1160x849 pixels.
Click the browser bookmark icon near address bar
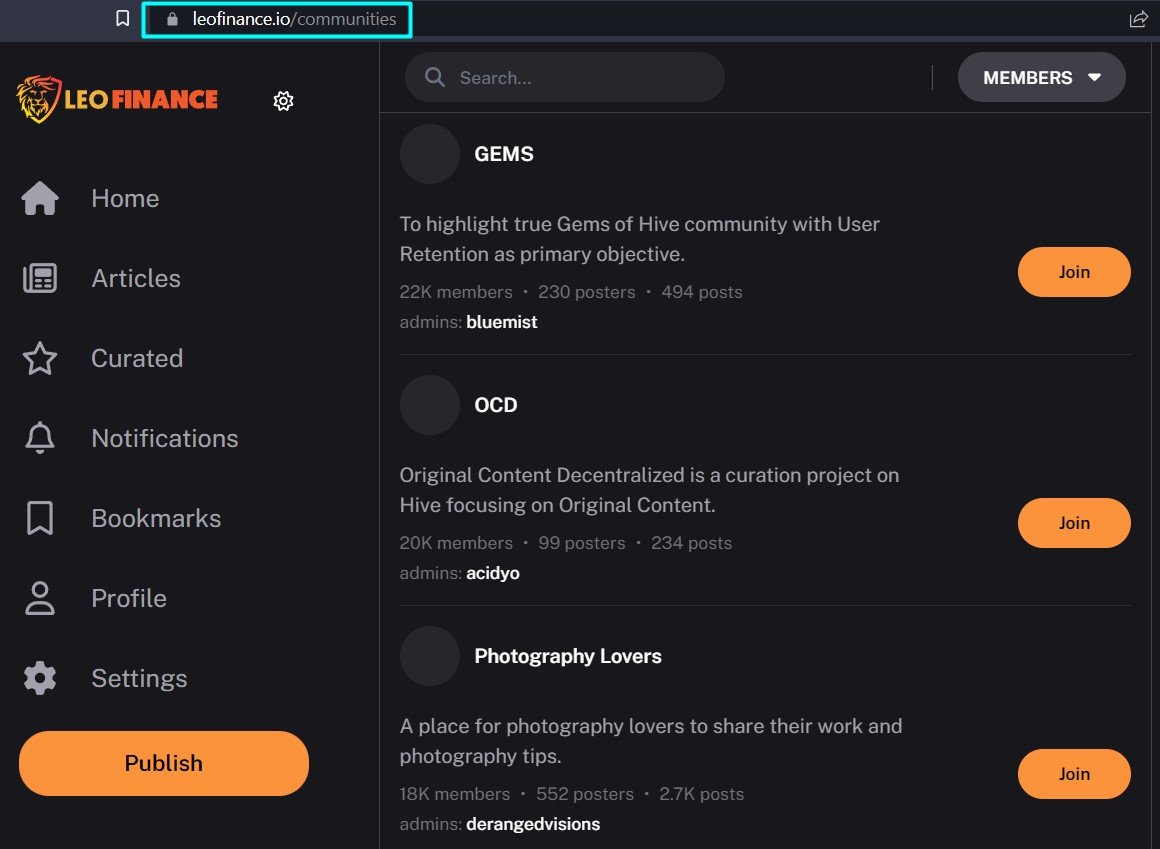coord(123,18)
